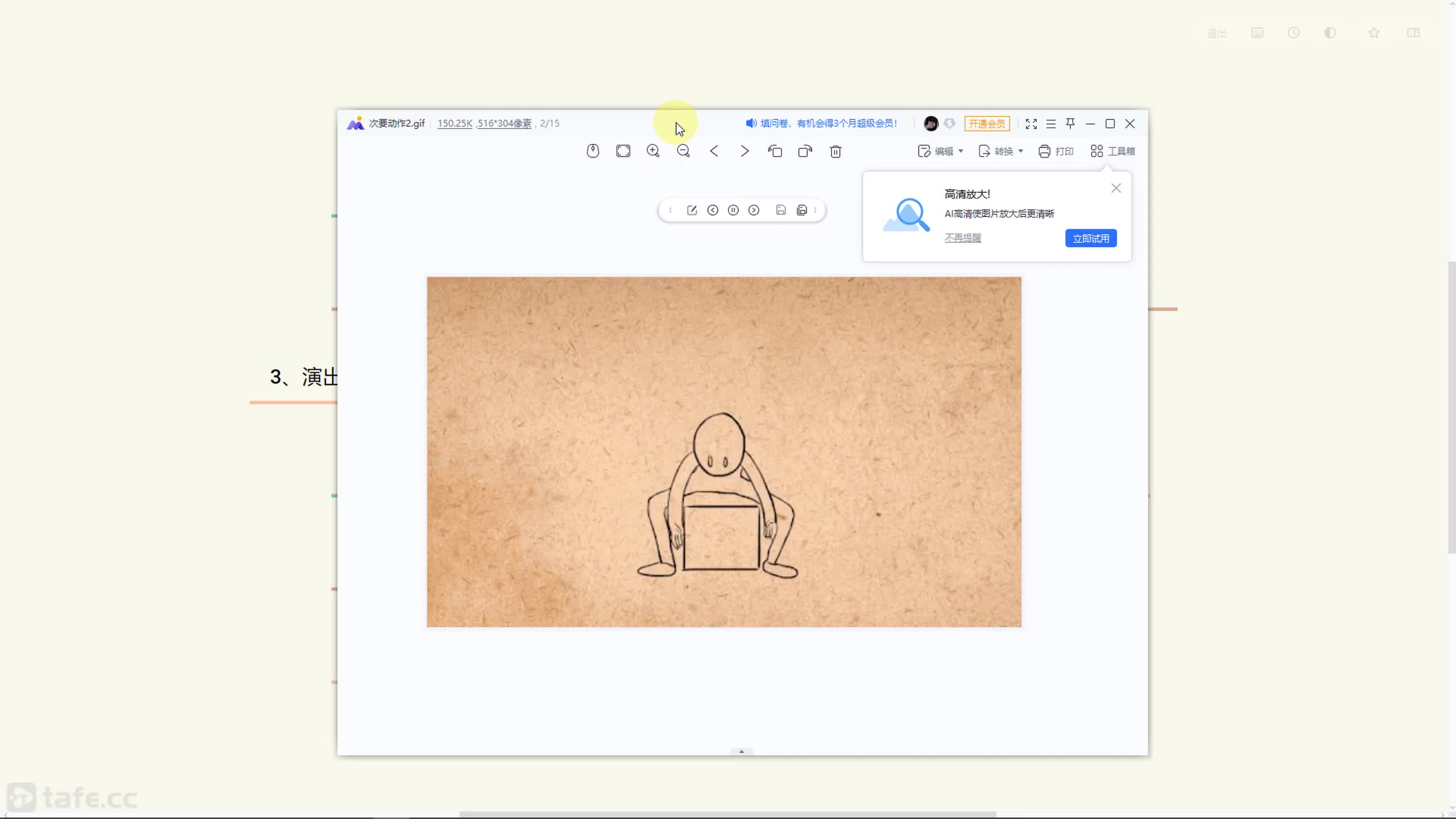The width and height of the screenshot is (1456, 819).
Task: Step to next GIF frame
Action: coord(754,210)
